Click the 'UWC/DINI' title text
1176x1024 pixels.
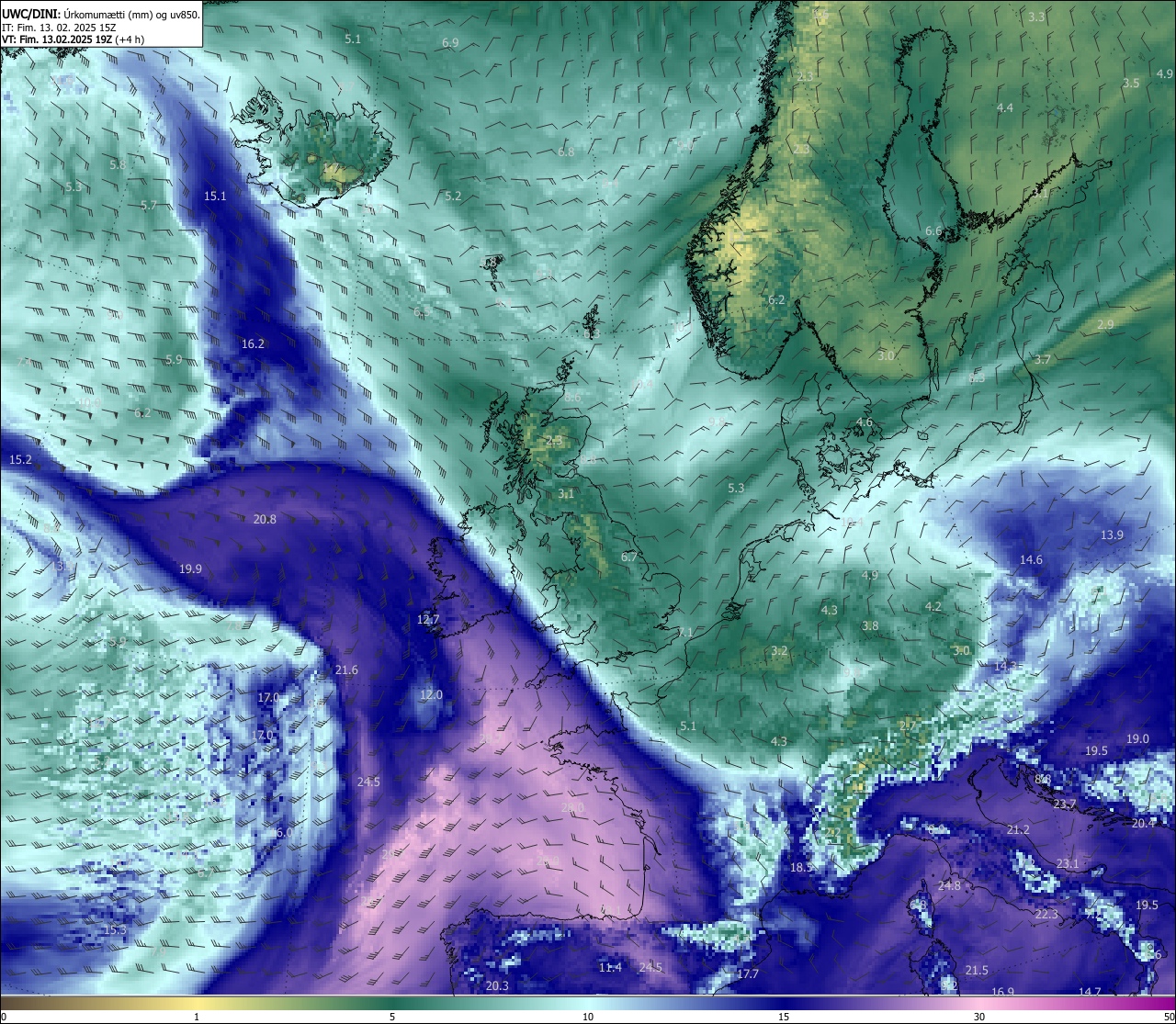pos(30,14)
